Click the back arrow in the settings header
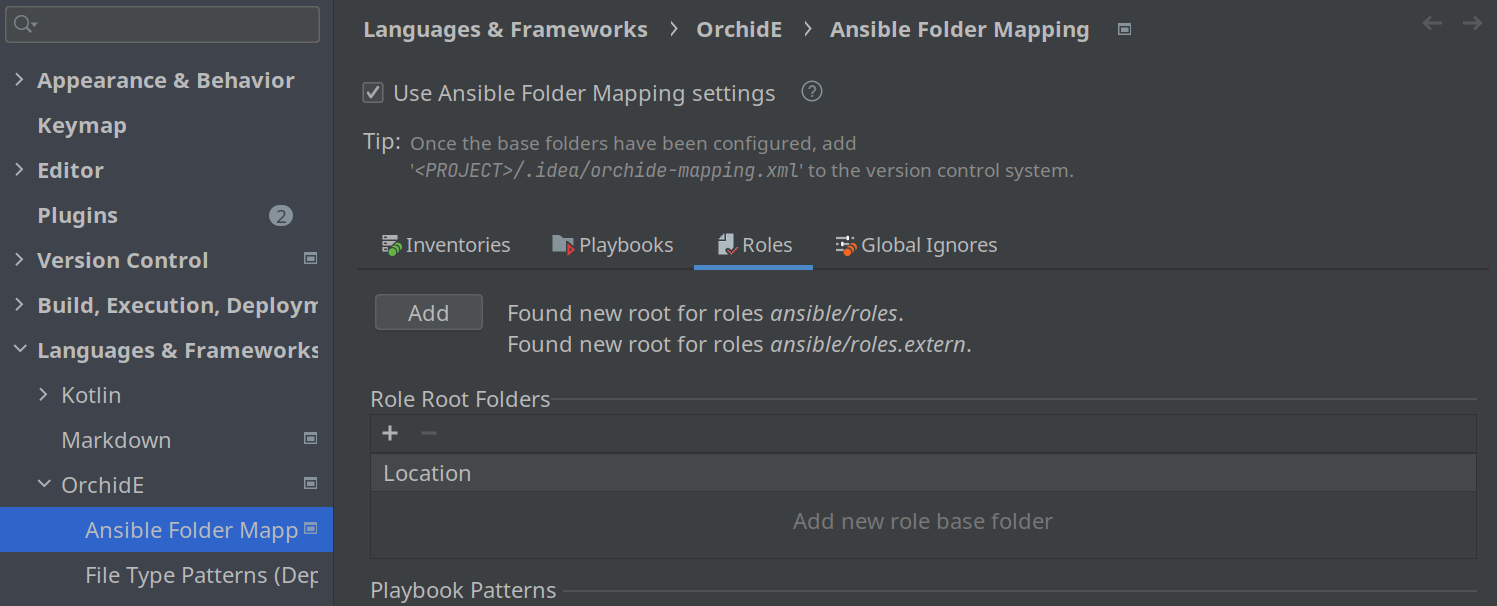The height and width of the screenshot is (606, 1497). 1432,23
